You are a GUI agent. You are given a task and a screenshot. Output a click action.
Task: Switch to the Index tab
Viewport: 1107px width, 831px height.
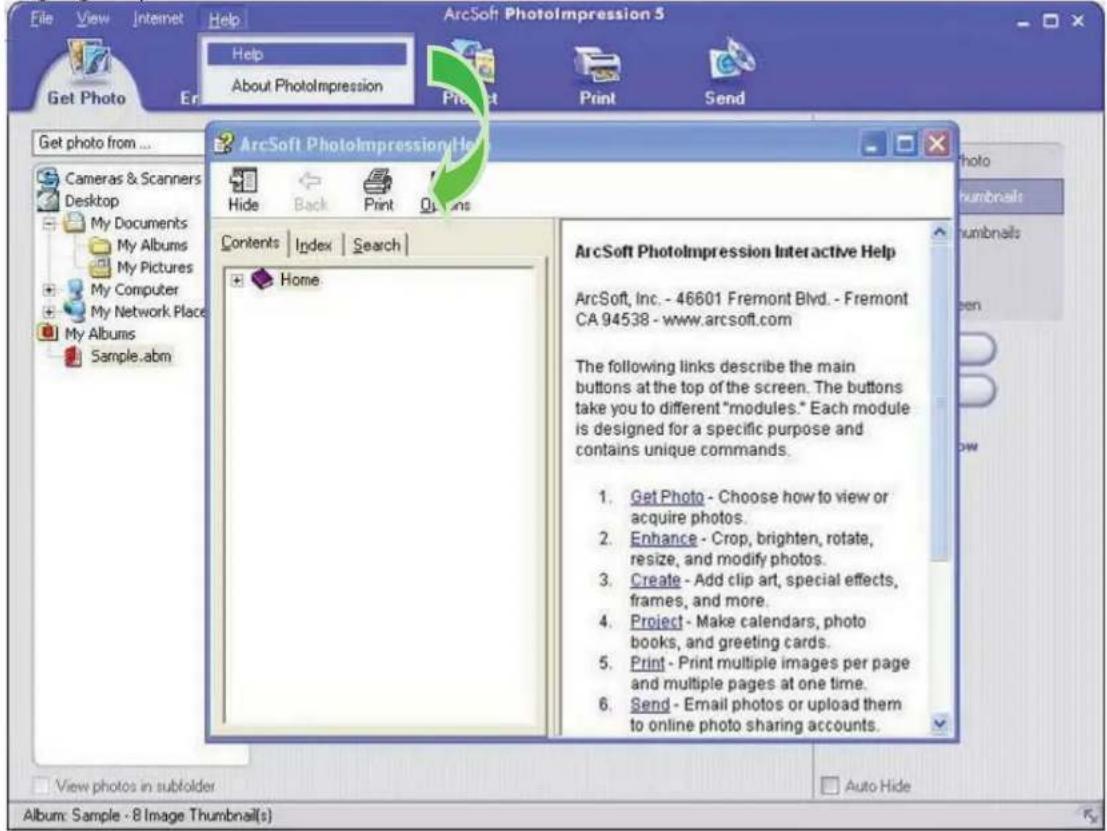[x=313, y=245]
